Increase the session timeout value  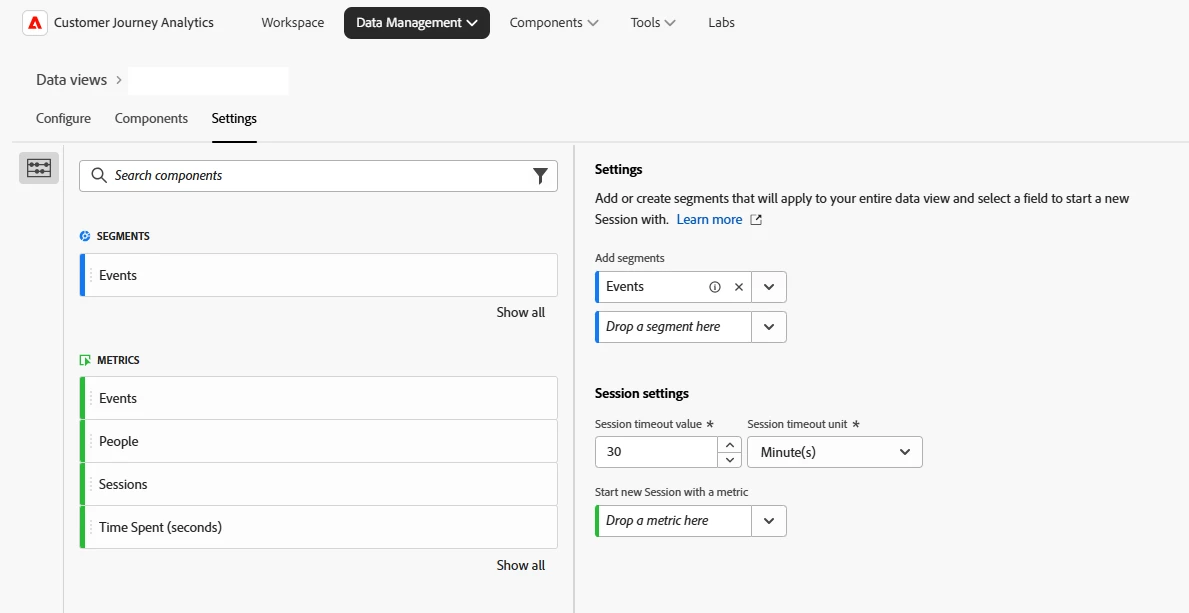click(730, 445)
